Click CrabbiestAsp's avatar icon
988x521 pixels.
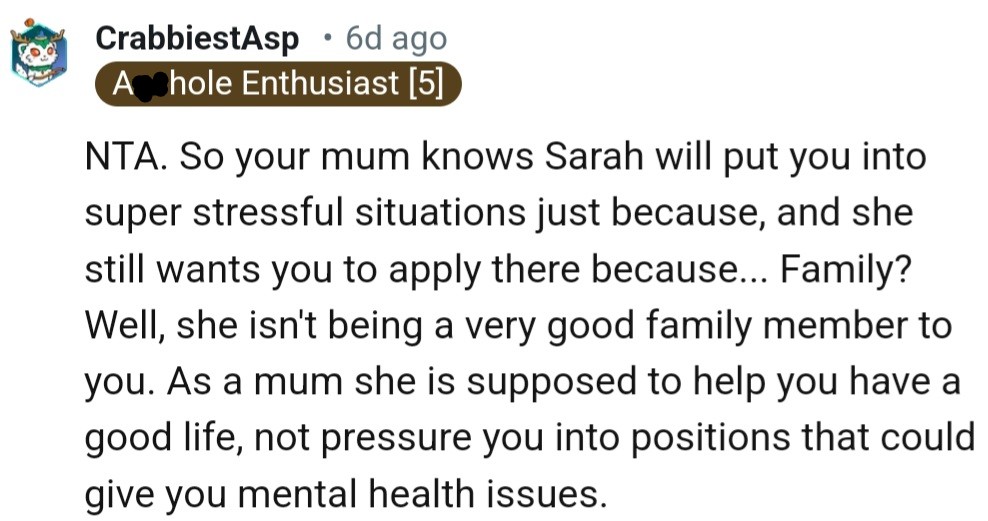point(38,55)
